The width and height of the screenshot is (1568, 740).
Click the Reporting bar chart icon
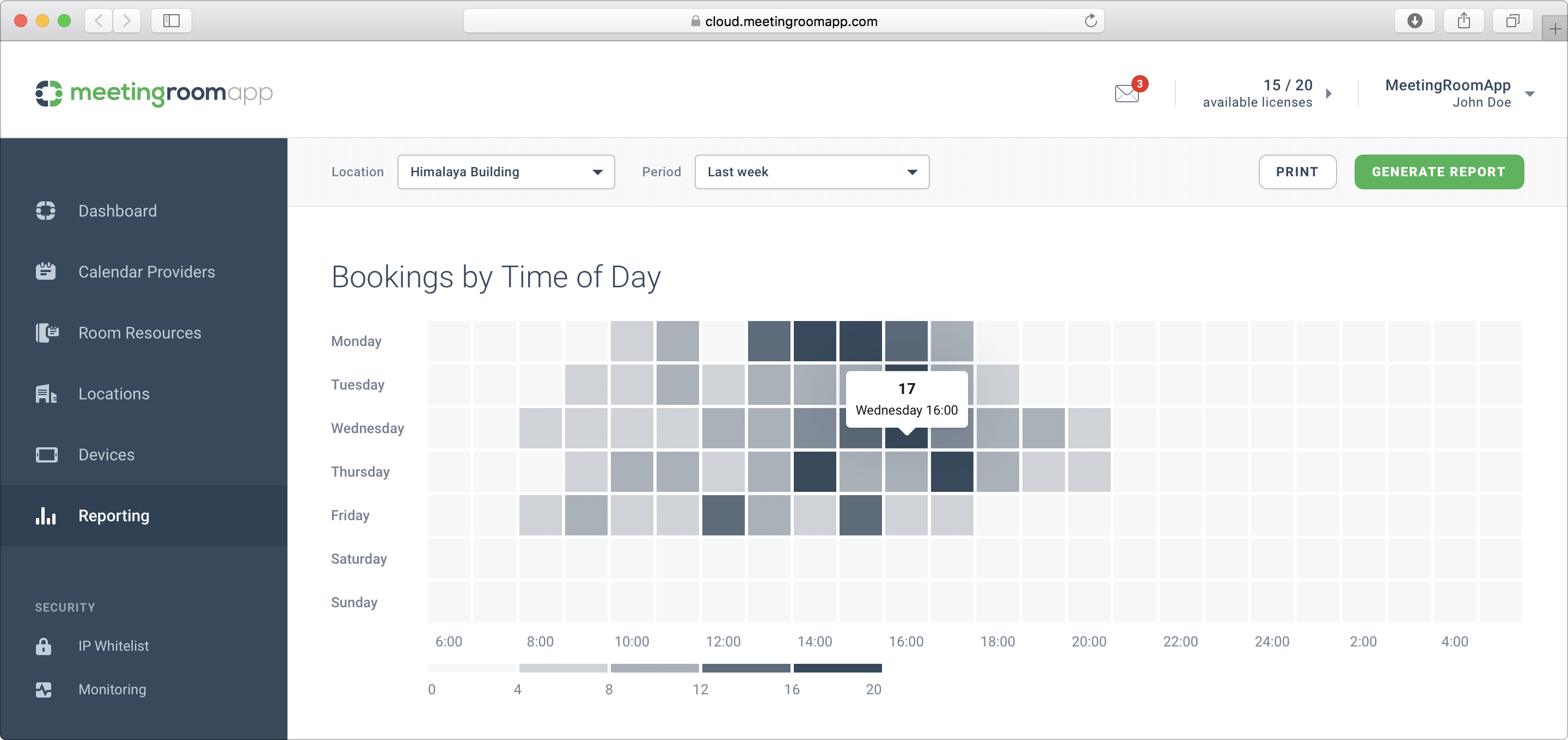click(46, 515)
